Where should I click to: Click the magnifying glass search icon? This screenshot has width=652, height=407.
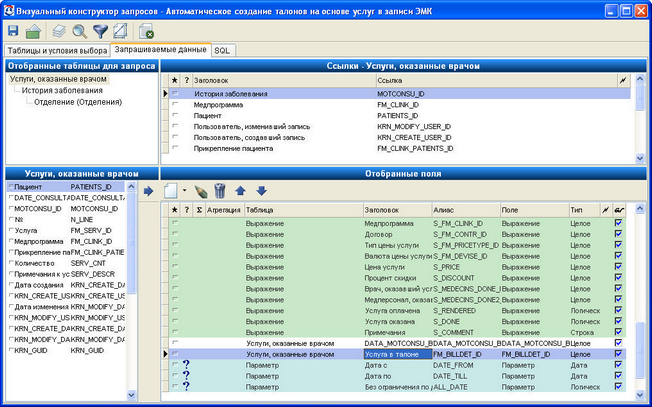point(79,31)
